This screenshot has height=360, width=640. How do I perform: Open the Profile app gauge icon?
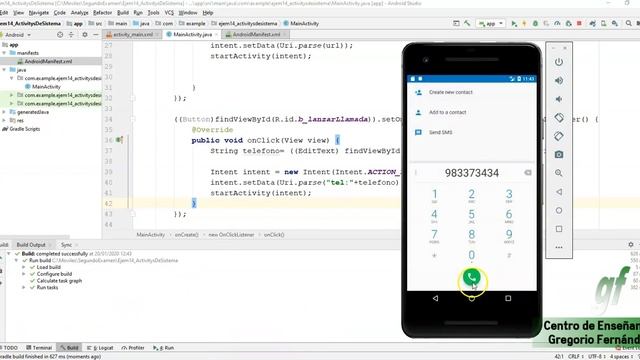point(557,24)
